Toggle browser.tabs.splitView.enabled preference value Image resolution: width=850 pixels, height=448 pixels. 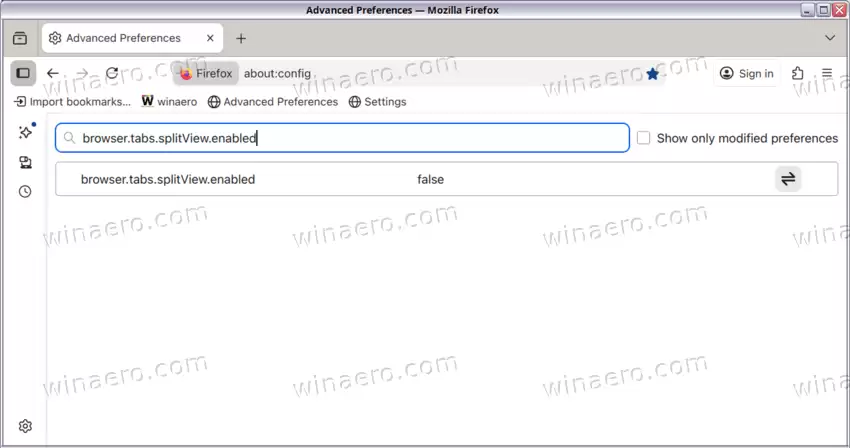(x=788, y=179)
